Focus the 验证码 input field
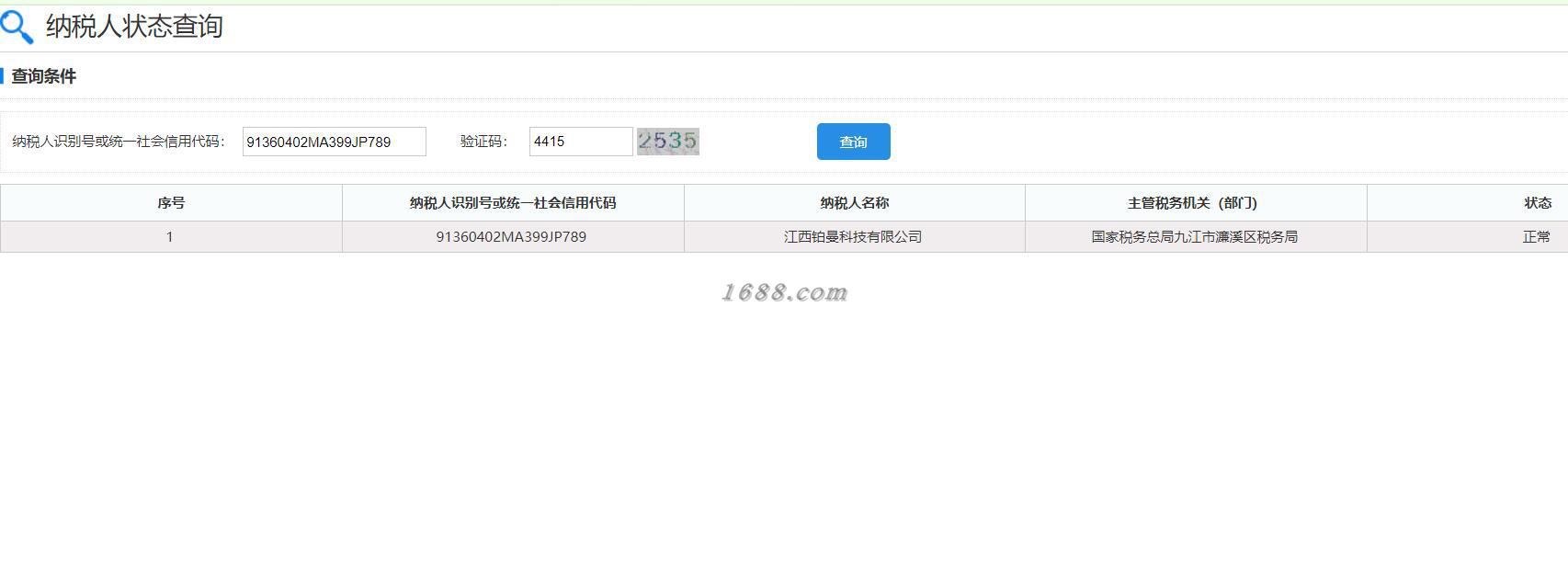 coord(581,142)
